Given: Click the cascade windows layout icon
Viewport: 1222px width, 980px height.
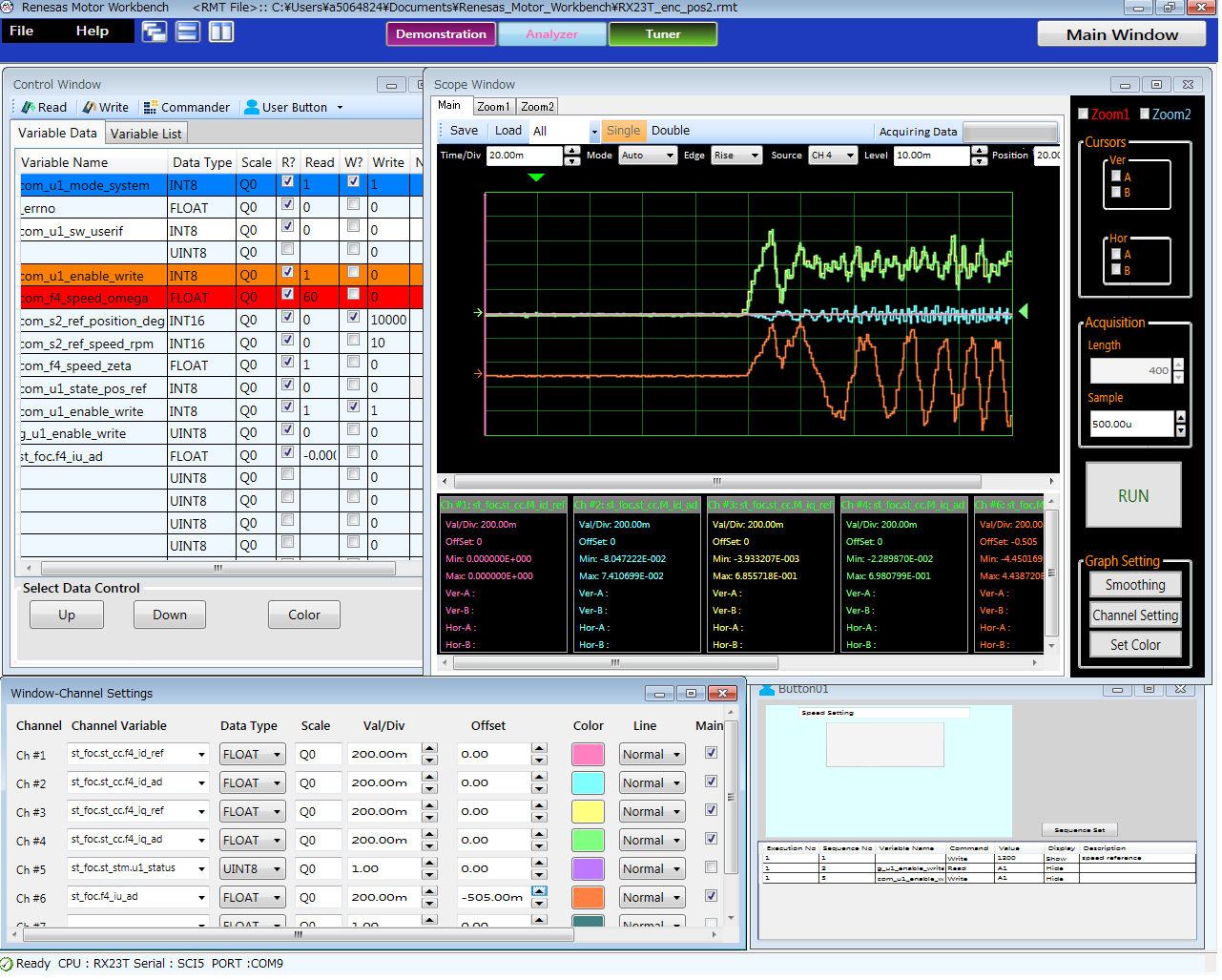Looking at the screenshot, I should pos(154,32).
